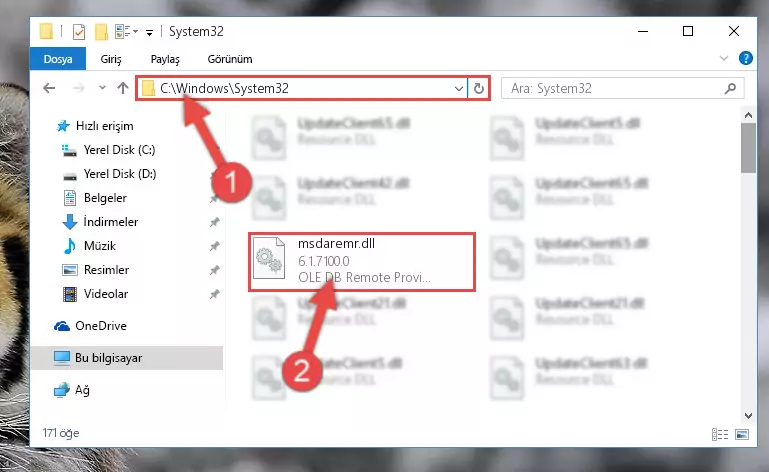Switch to large icons view in status bar
Image resolution: width=769 pixels, height=472 pixels.
pyautogui.click(x=742, y=434)
